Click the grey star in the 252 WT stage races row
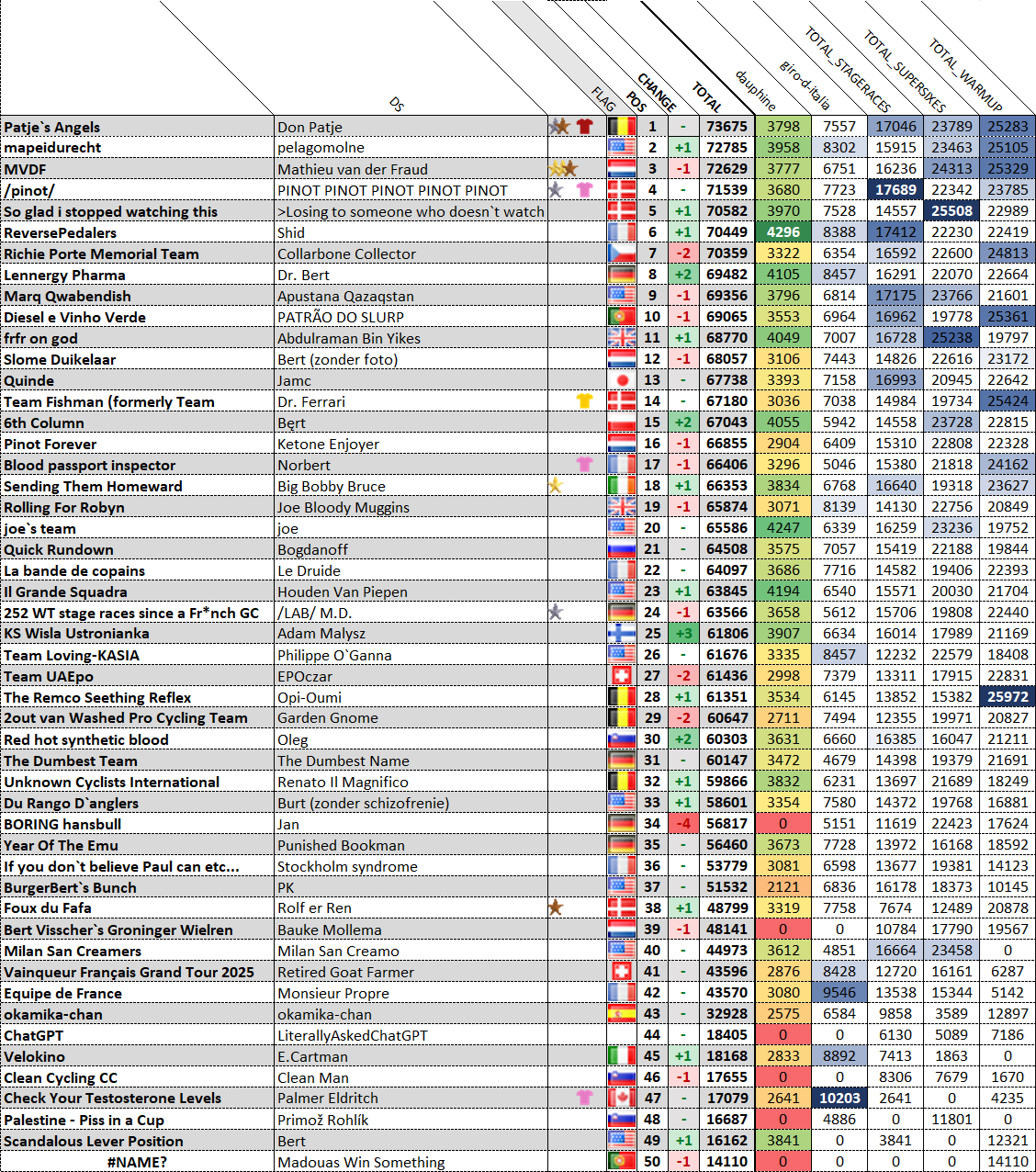Screen dimensions: 1036x1172 coord(555,612)
